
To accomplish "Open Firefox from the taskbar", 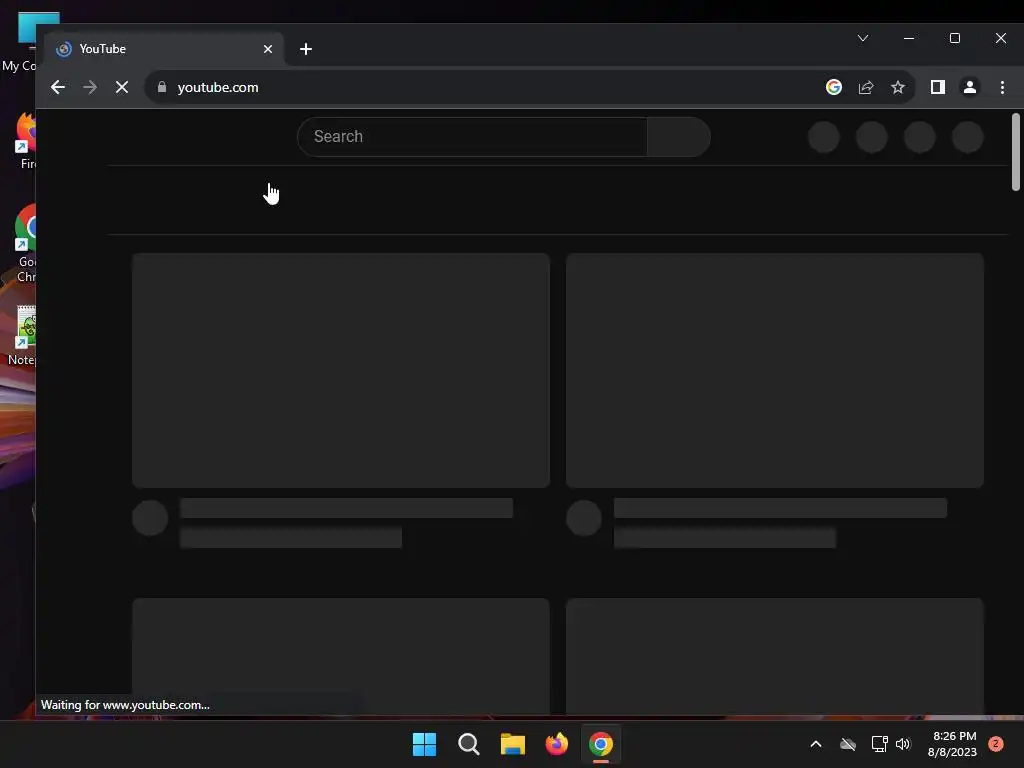I will point(556,744).
